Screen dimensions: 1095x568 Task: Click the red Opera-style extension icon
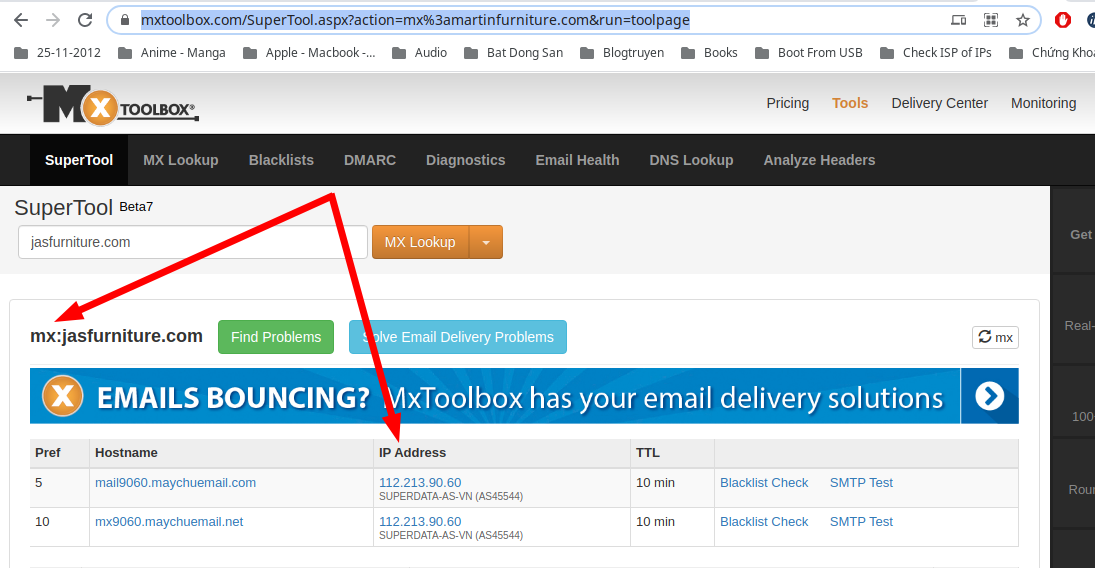1063,20
